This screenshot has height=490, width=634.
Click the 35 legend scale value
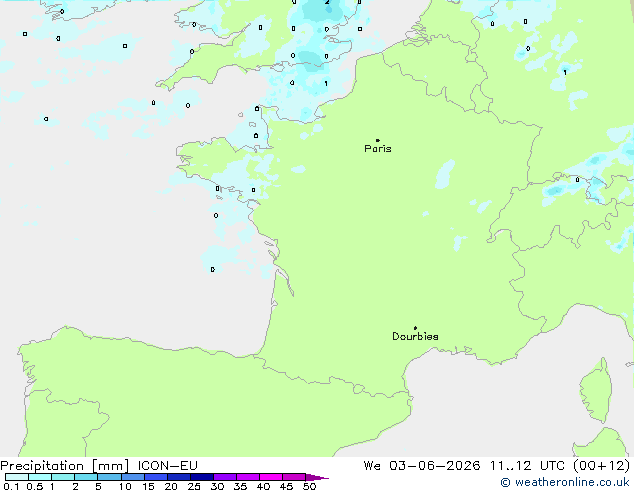pos(240,486)
